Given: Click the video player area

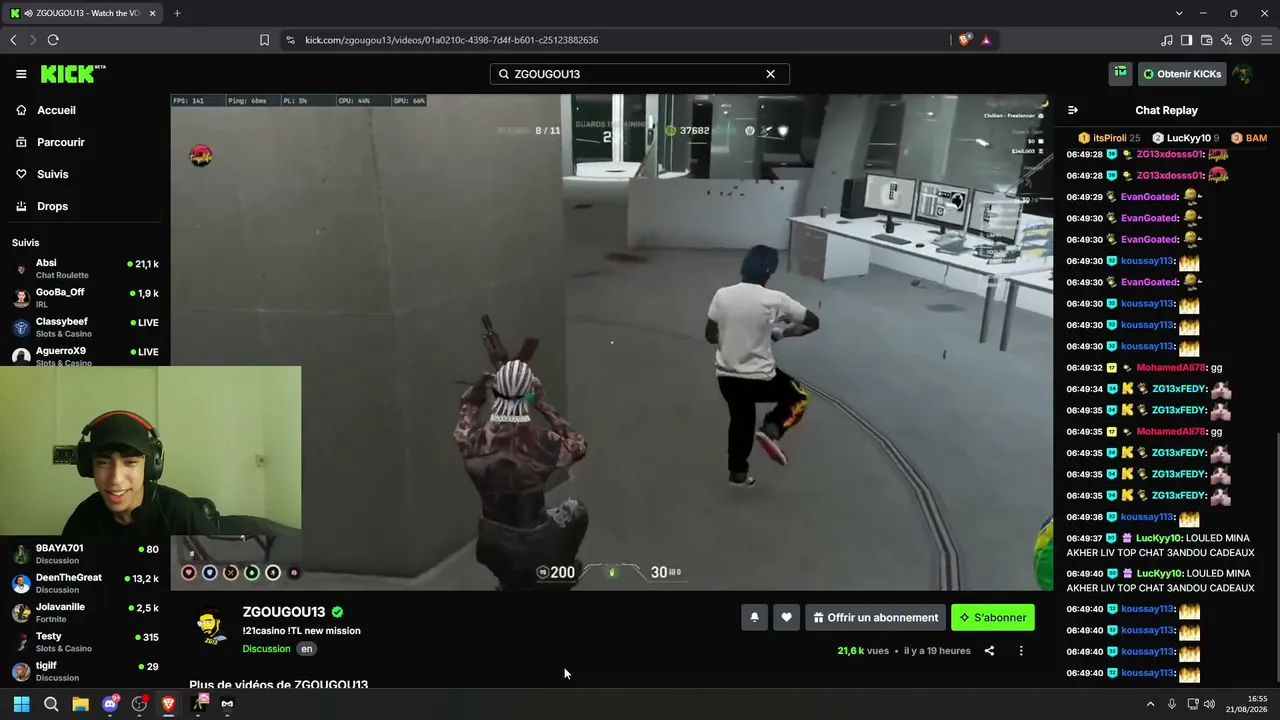Looking at the screenshot, I should [610, 342].
